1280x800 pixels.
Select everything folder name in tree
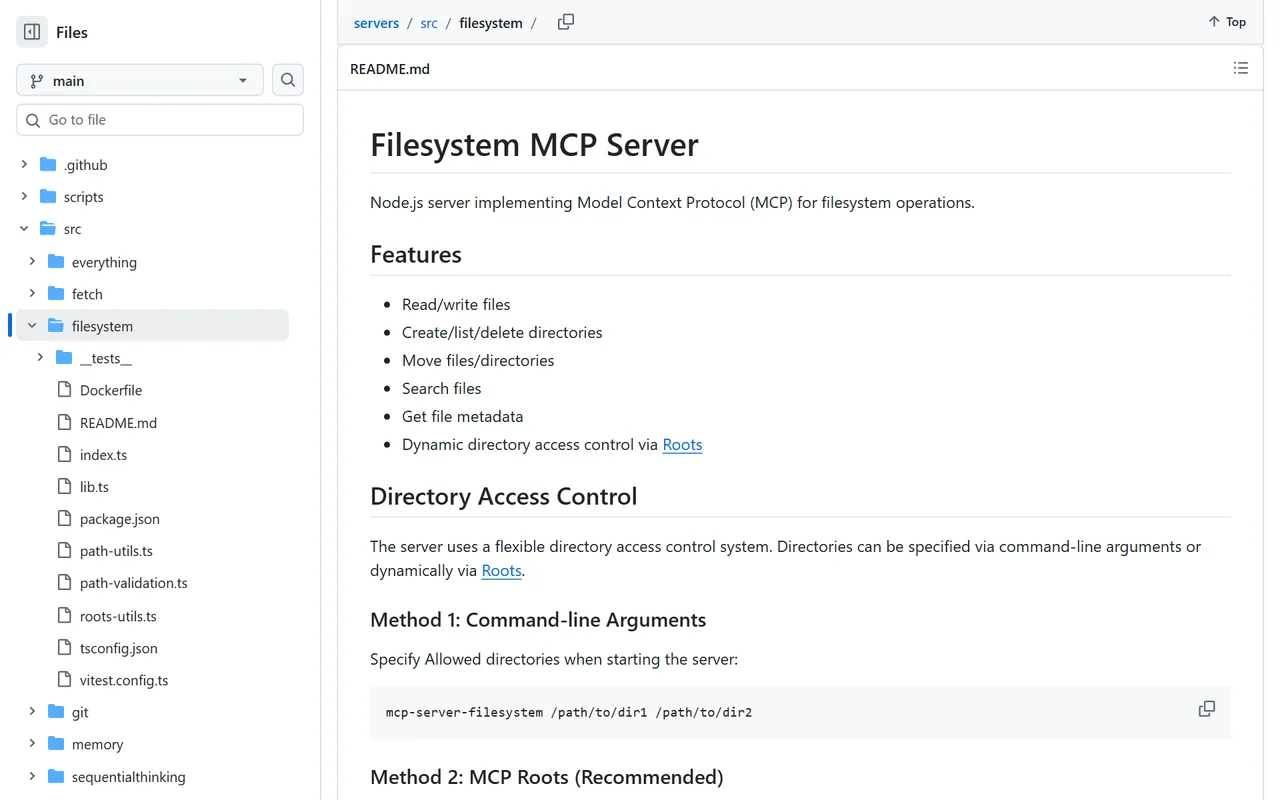[104, 262]
